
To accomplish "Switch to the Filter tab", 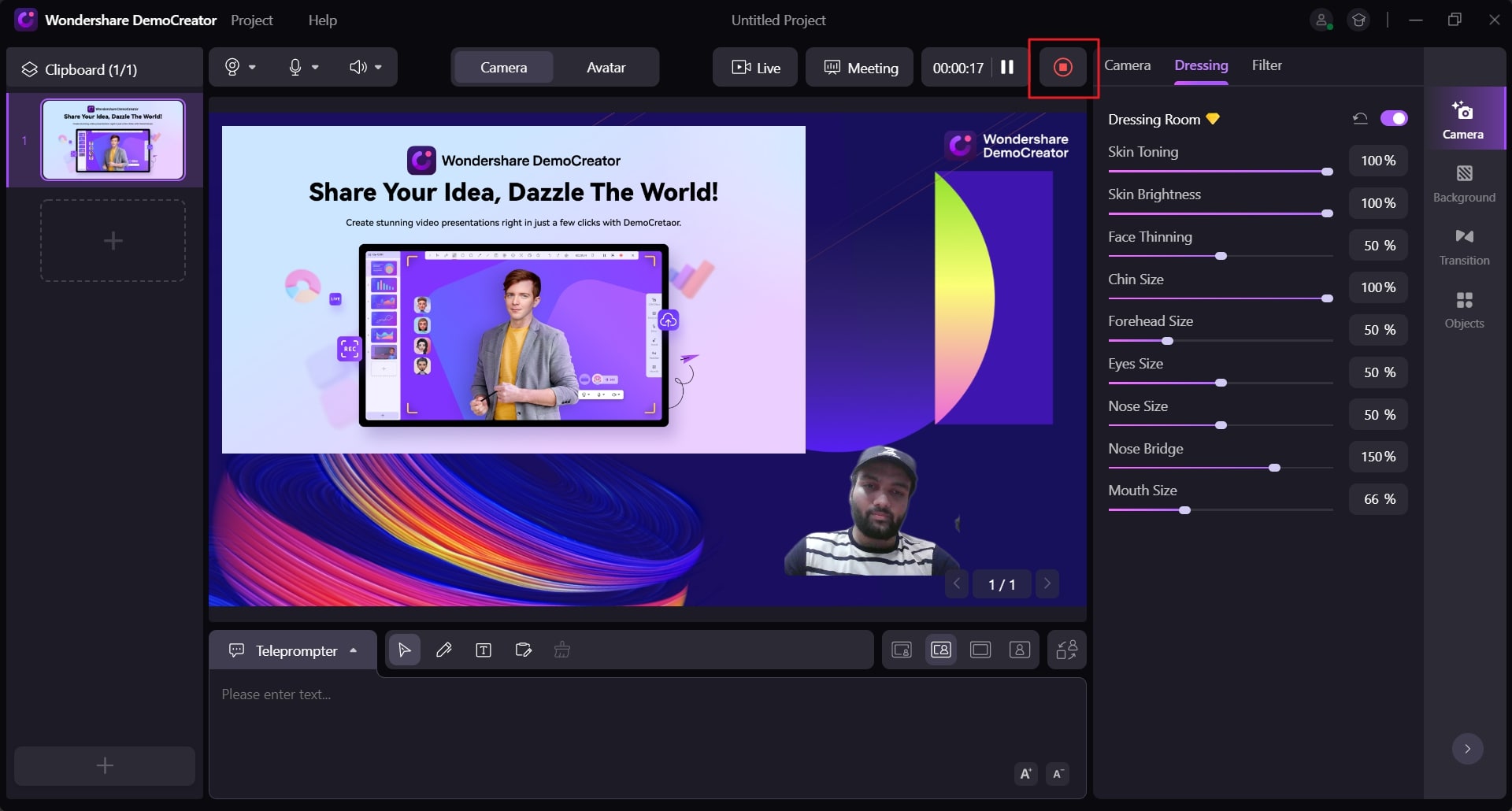I will tap(1266, 65).
